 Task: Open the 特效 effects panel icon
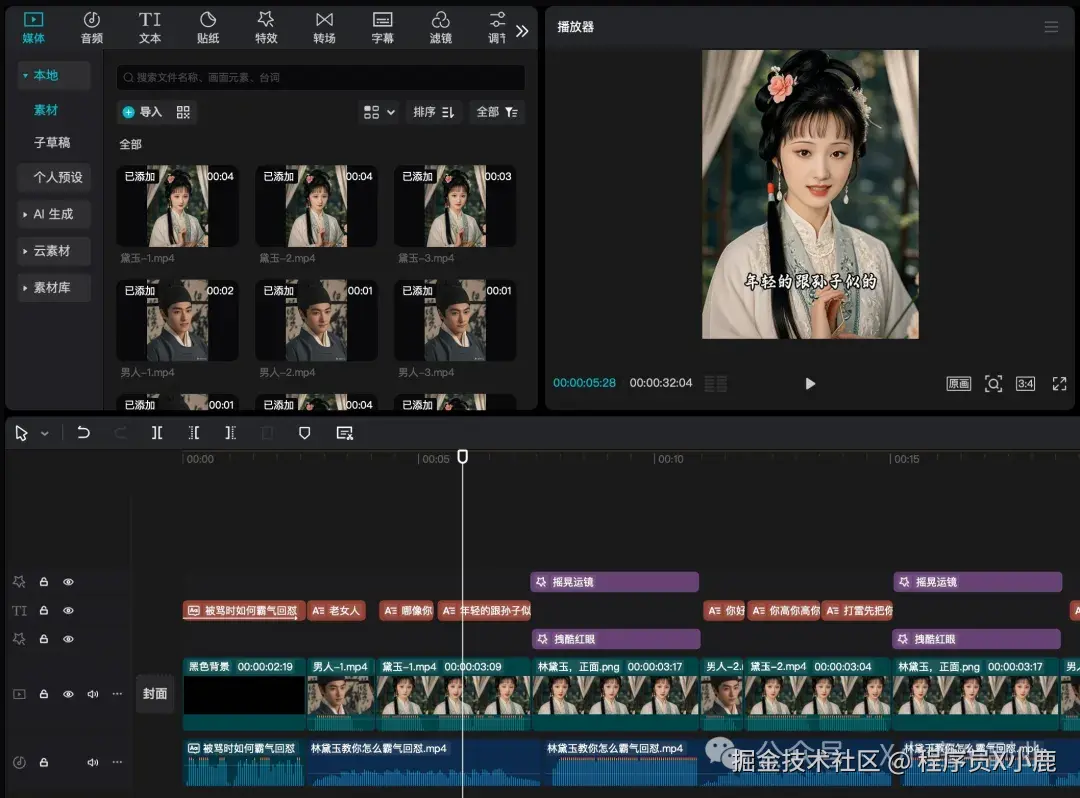click(x=266, y=27)
